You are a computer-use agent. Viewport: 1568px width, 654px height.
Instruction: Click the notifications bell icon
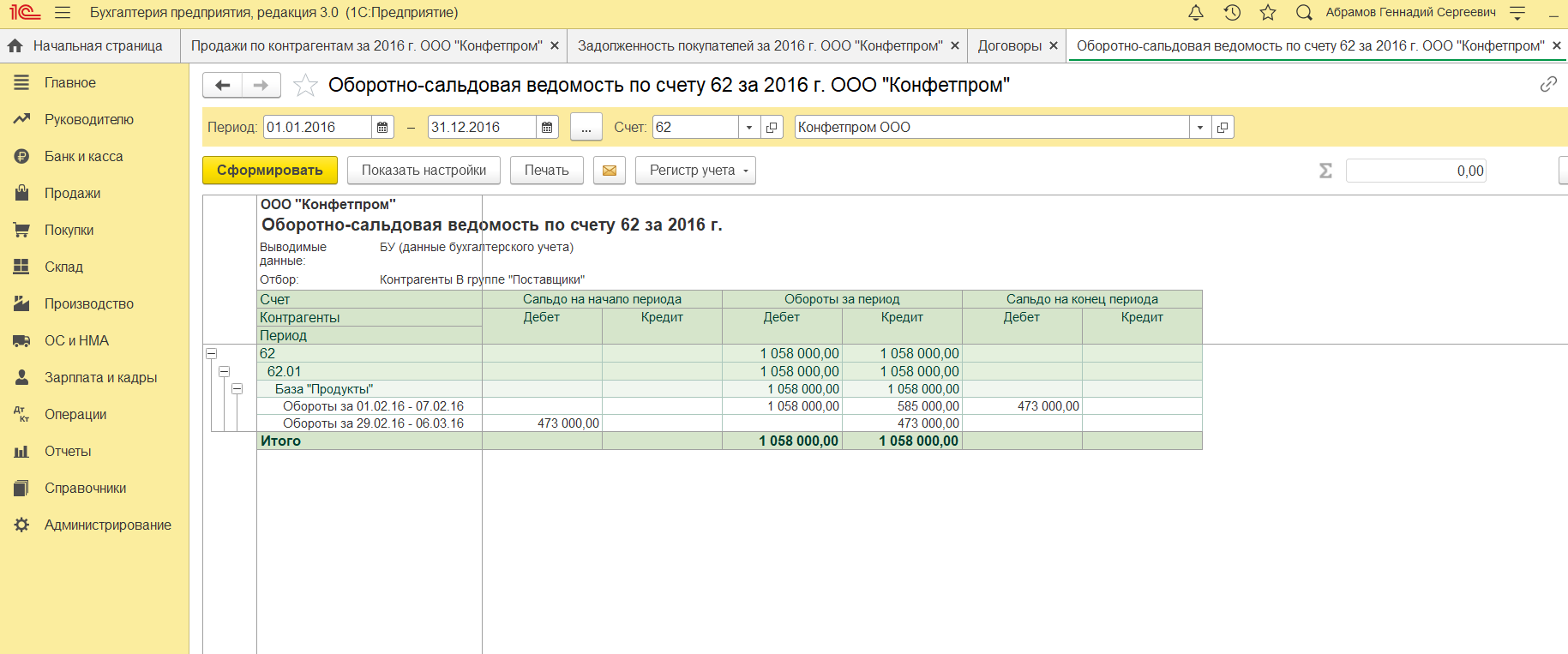1196,13
